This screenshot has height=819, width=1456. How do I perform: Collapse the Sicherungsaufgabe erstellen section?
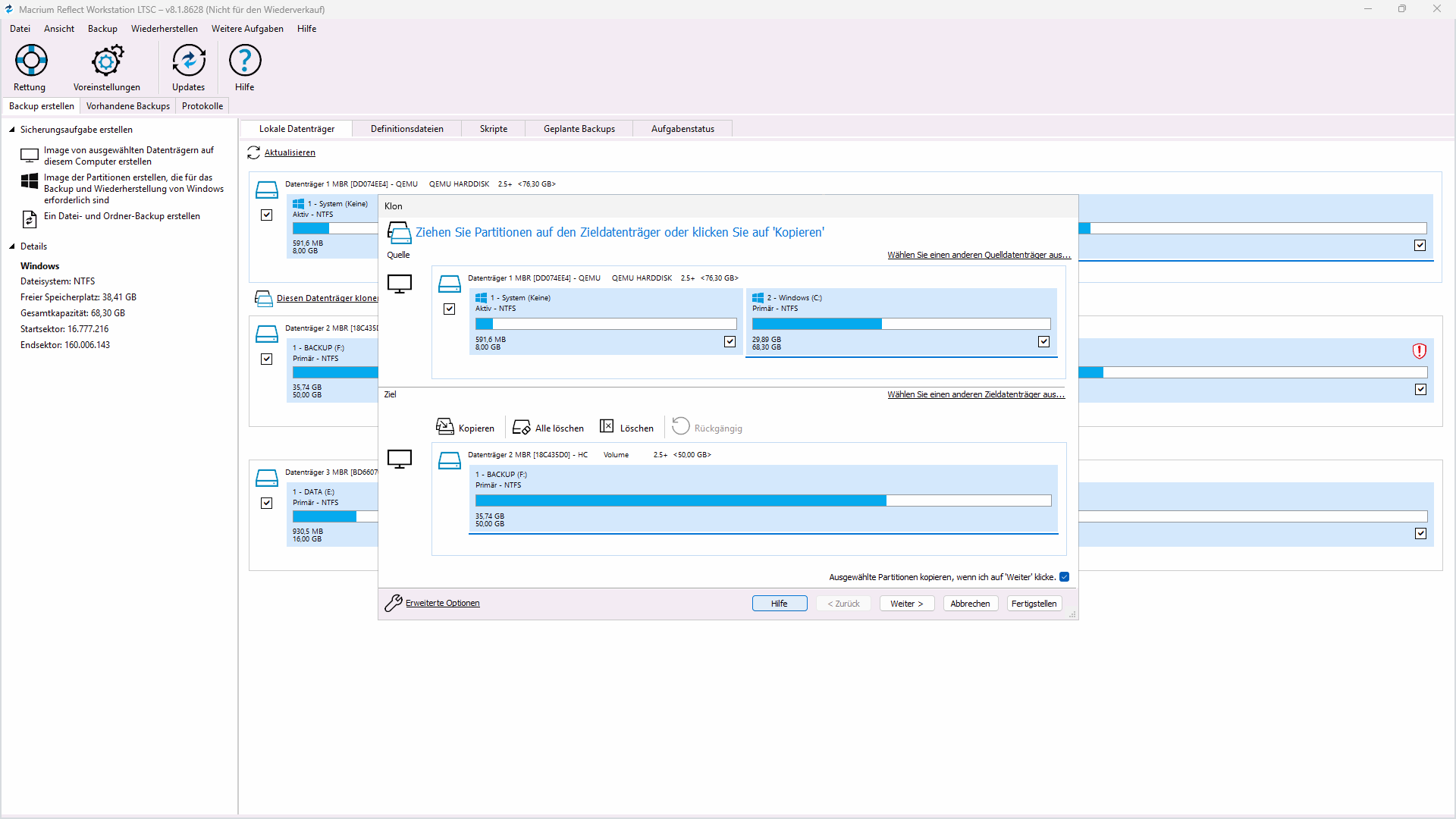12,130
